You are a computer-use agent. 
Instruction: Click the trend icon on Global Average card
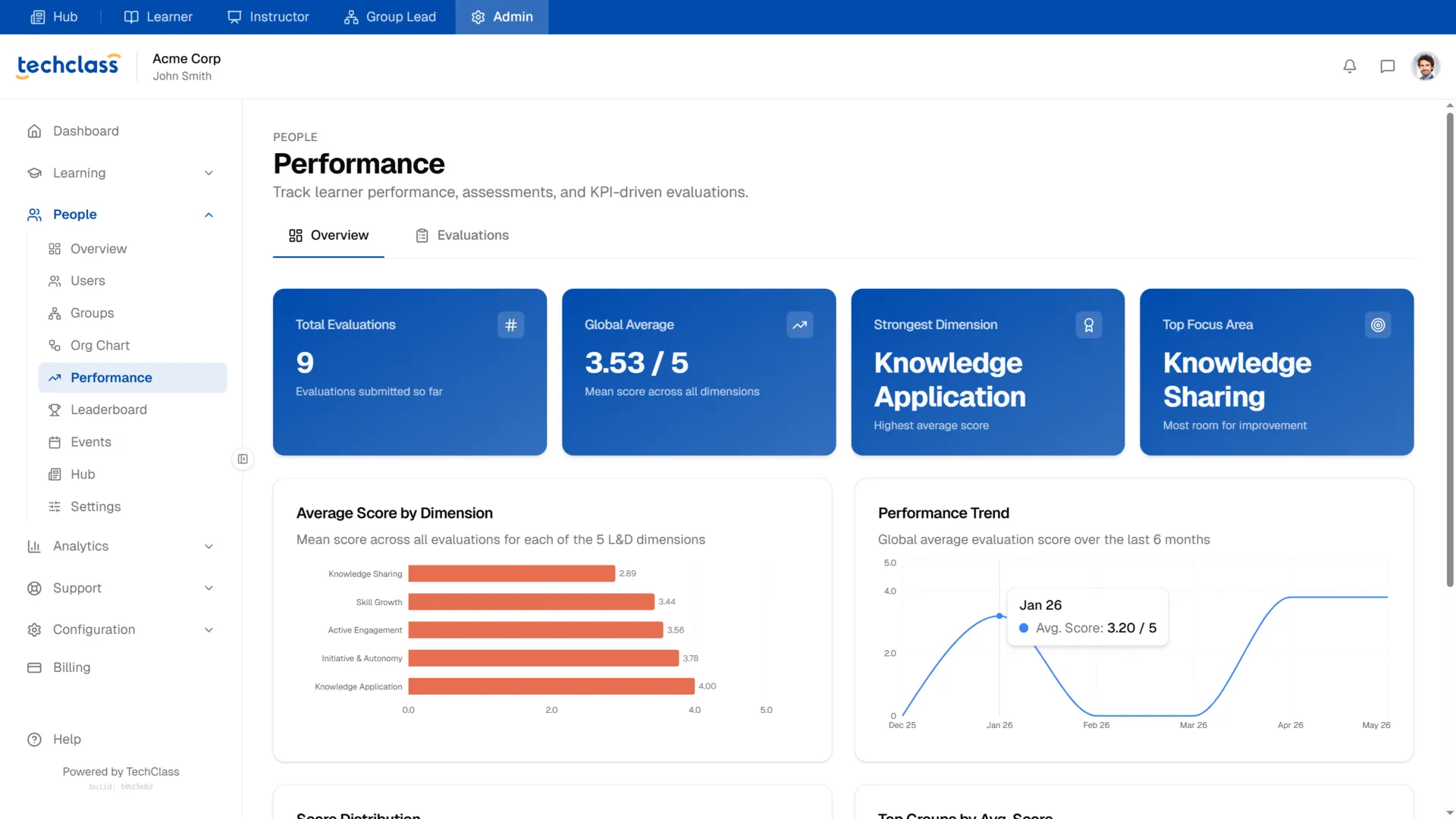pyautogui.click(x=800, y=325)
